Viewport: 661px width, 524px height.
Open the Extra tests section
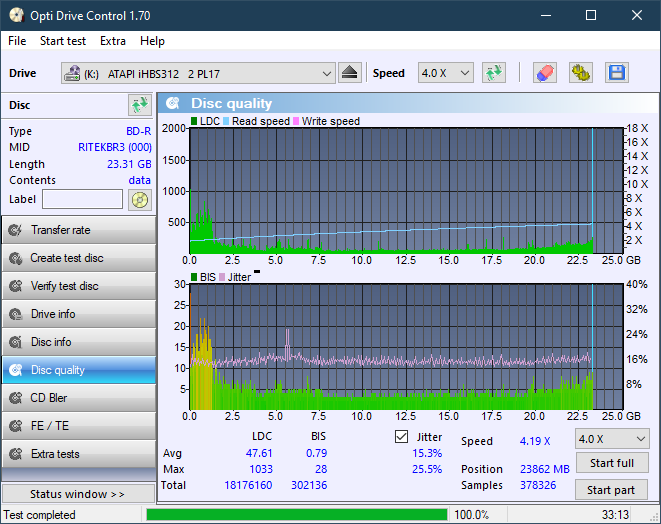coord(79,454)
